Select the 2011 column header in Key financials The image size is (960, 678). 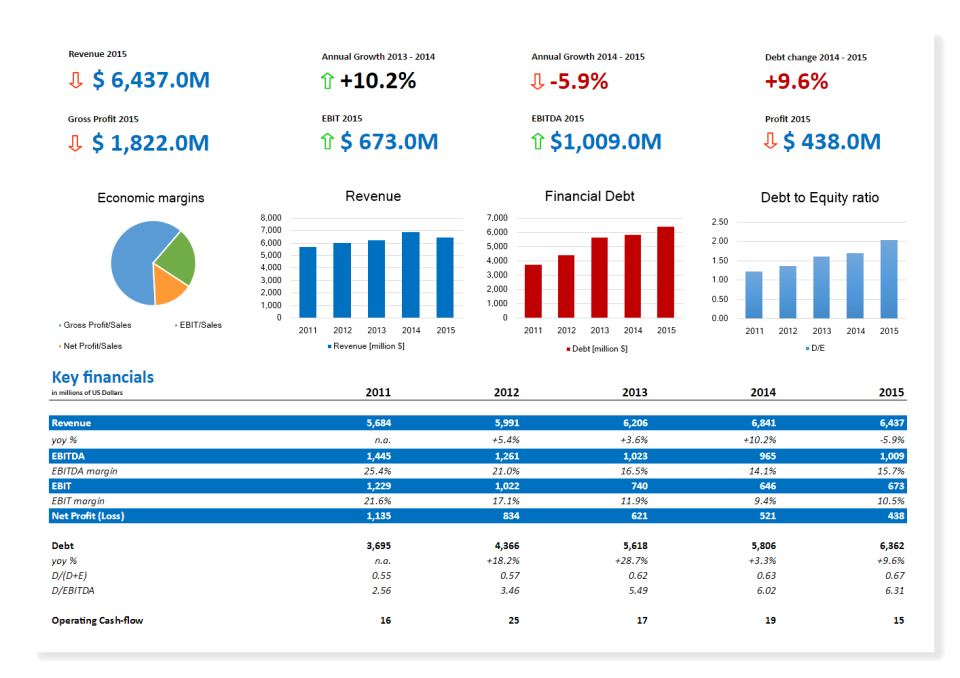(x=378, y=392)
